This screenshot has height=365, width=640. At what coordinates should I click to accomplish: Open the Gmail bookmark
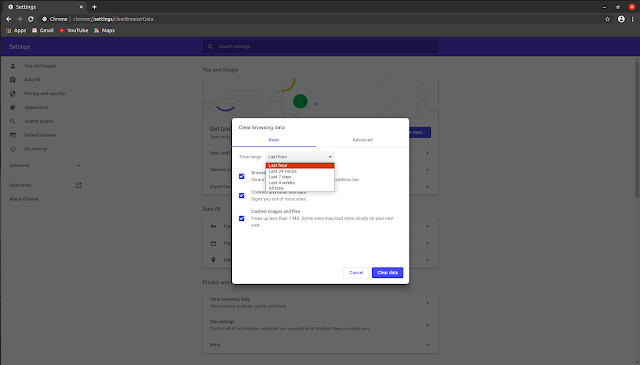[43, 30]
